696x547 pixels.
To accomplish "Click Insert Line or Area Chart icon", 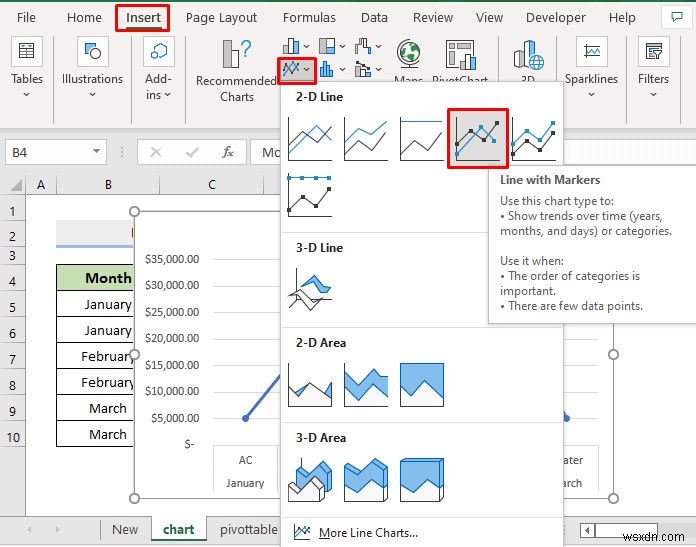I will point(291,69).
